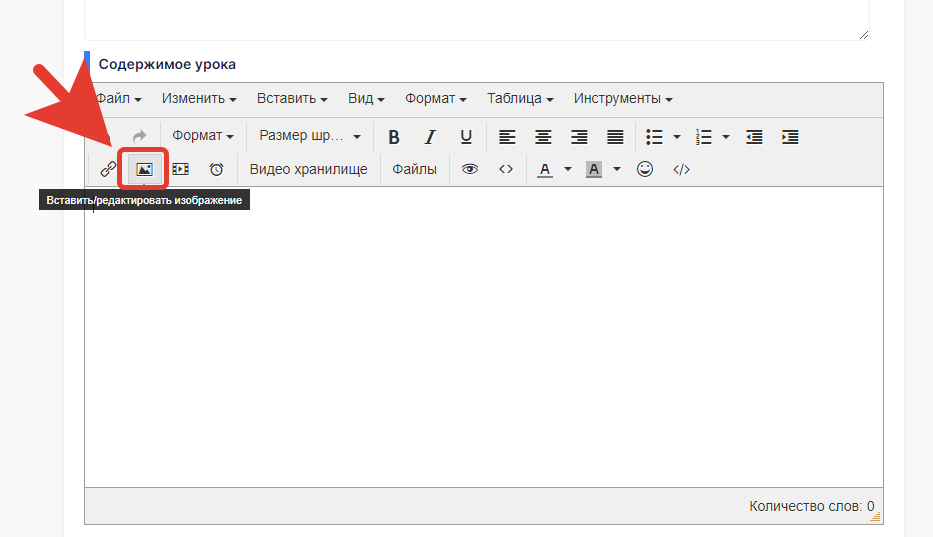
Task: Click the redo arrow icon
Action: [x=139, y=136]
